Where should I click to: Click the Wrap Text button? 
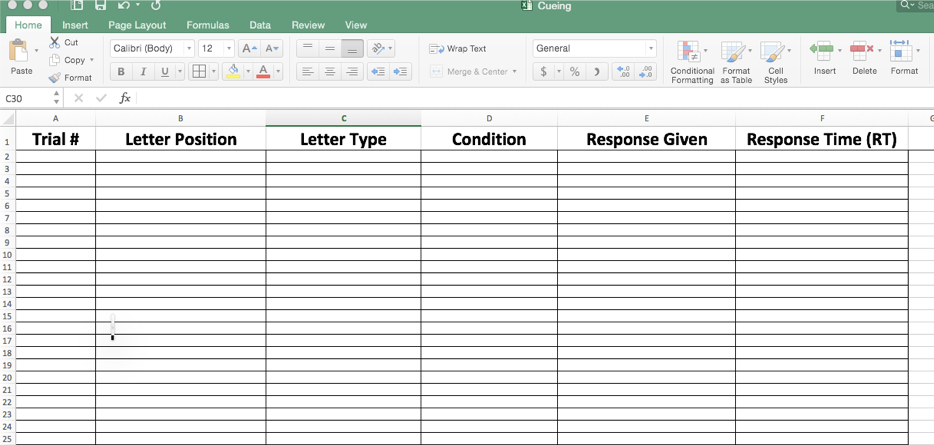click(x=457, y=49)
